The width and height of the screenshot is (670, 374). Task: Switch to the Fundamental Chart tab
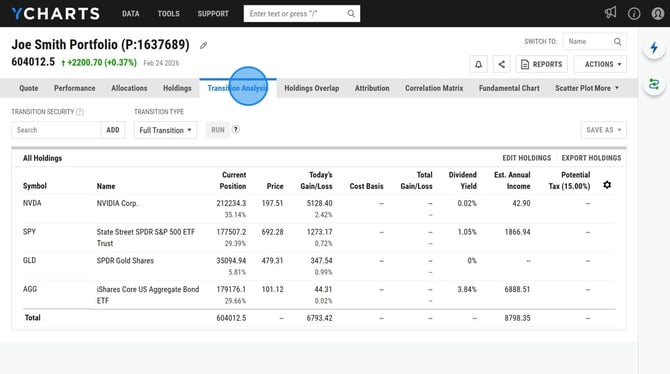[509, 88]
